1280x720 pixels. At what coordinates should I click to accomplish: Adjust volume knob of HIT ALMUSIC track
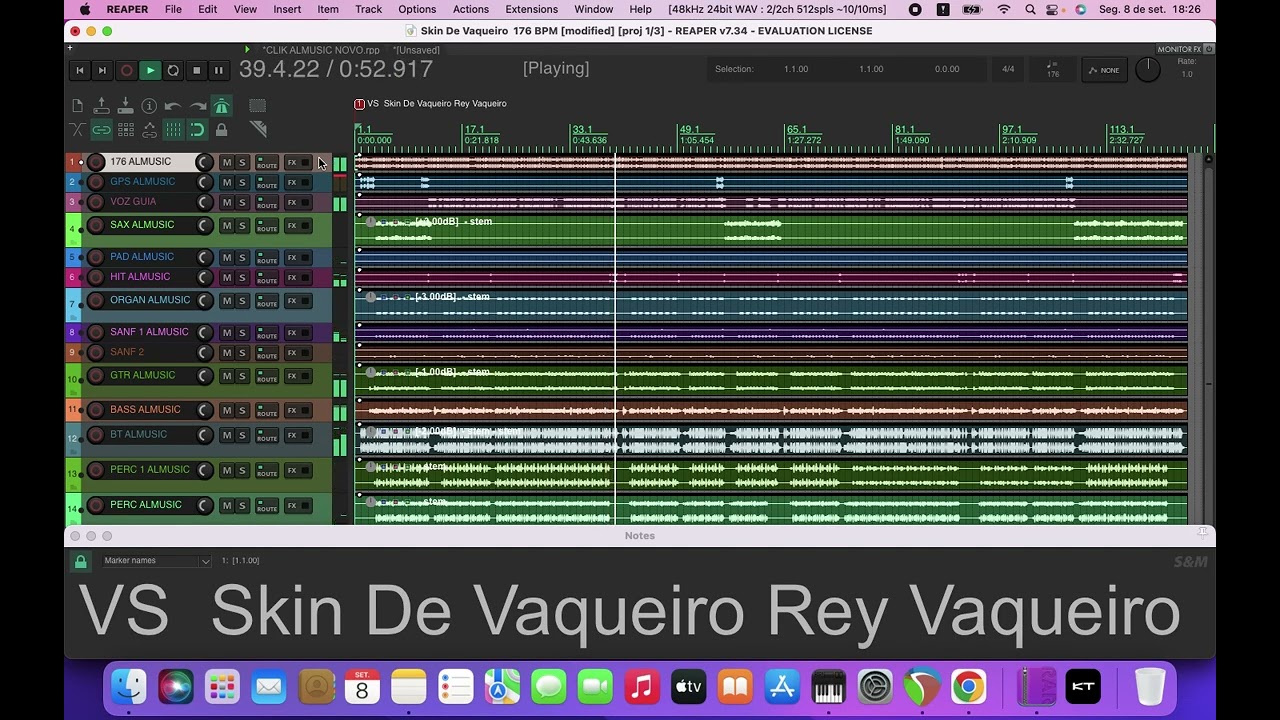pyautogui.click(x=204, y=277)
